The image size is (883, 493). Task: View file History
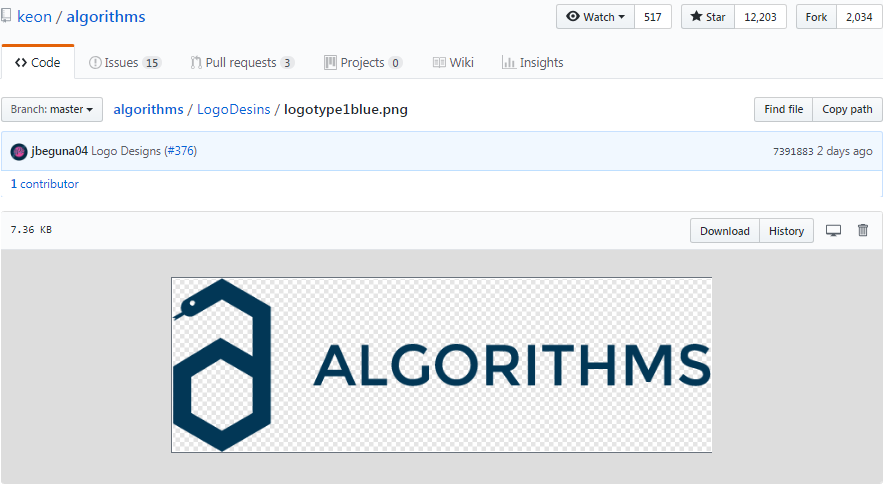tap(786, 231)
